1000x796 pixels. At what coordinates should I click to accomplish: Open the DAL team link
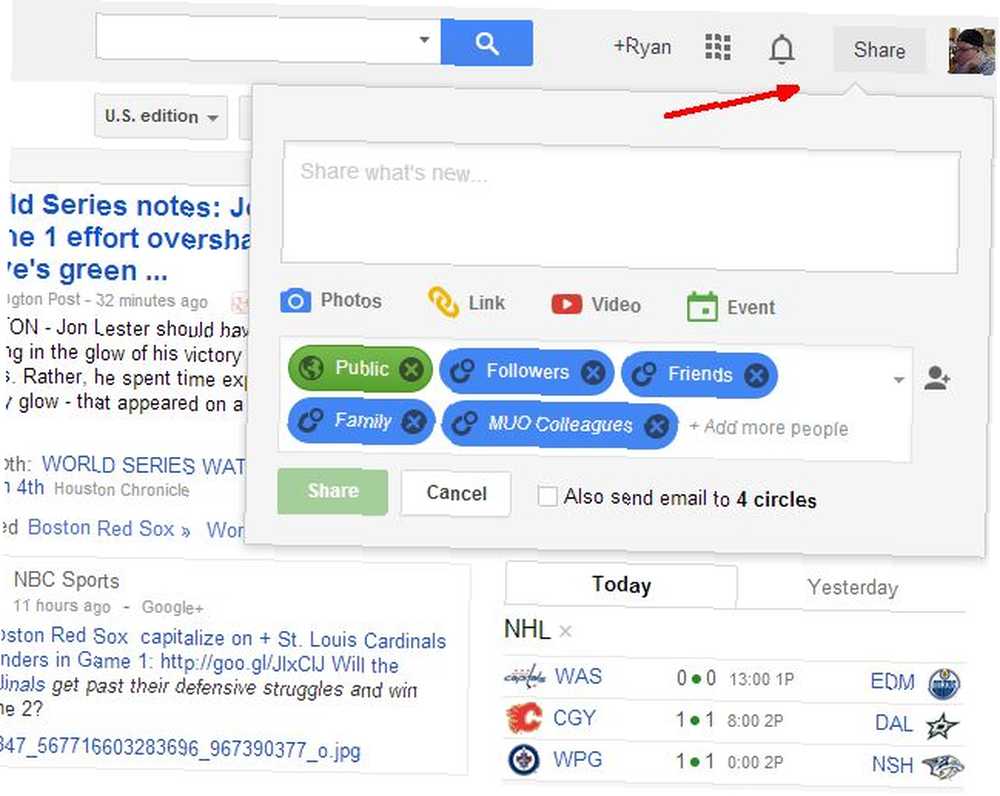pyautogui.click(x=894, y=723)
